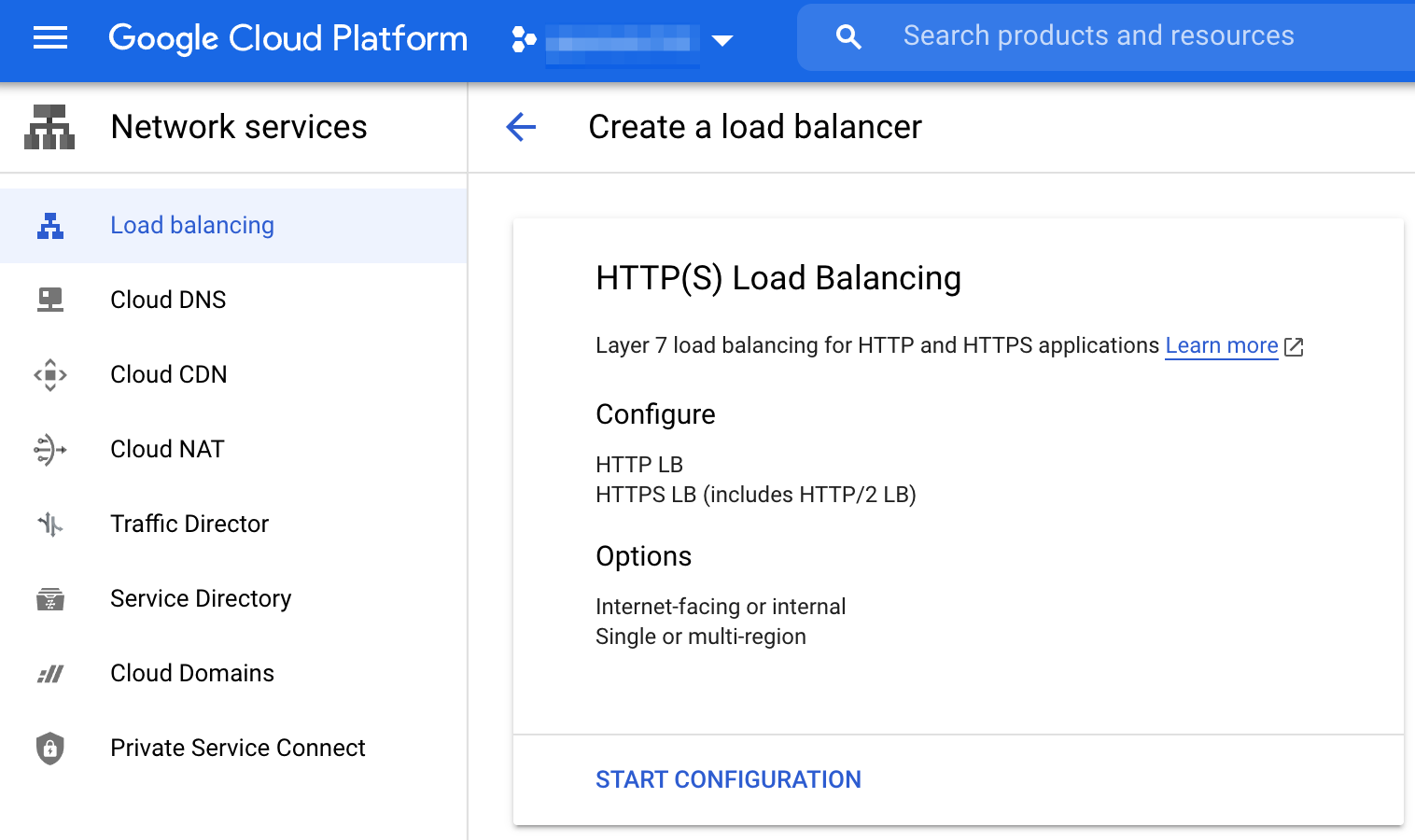
Task: Click the Network services header icon
Action: pyautogui.click(x=49, y=127)
